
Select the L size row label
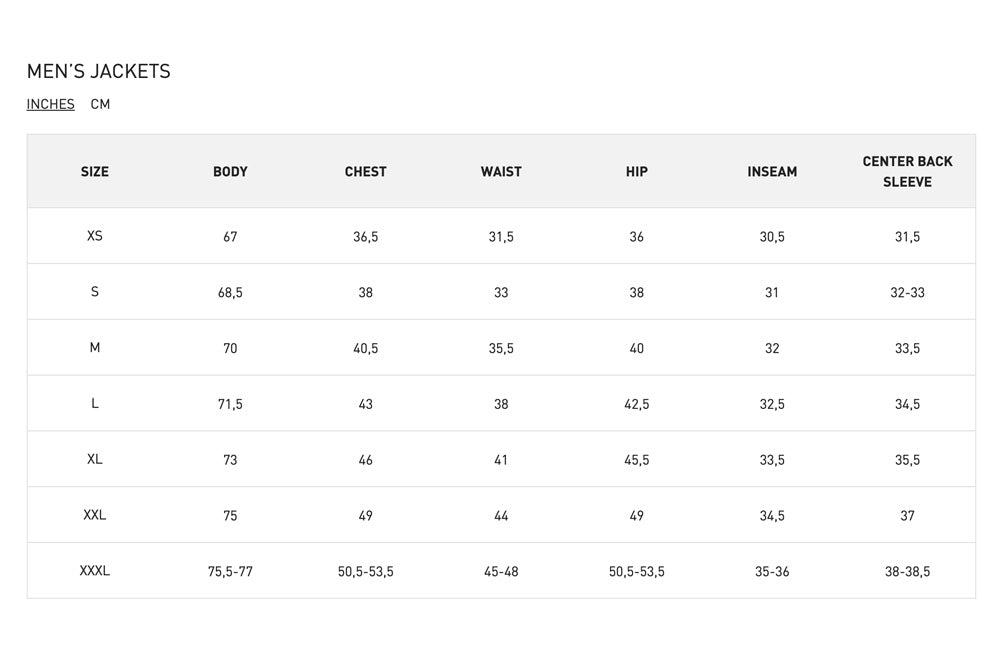click(95, 403)
